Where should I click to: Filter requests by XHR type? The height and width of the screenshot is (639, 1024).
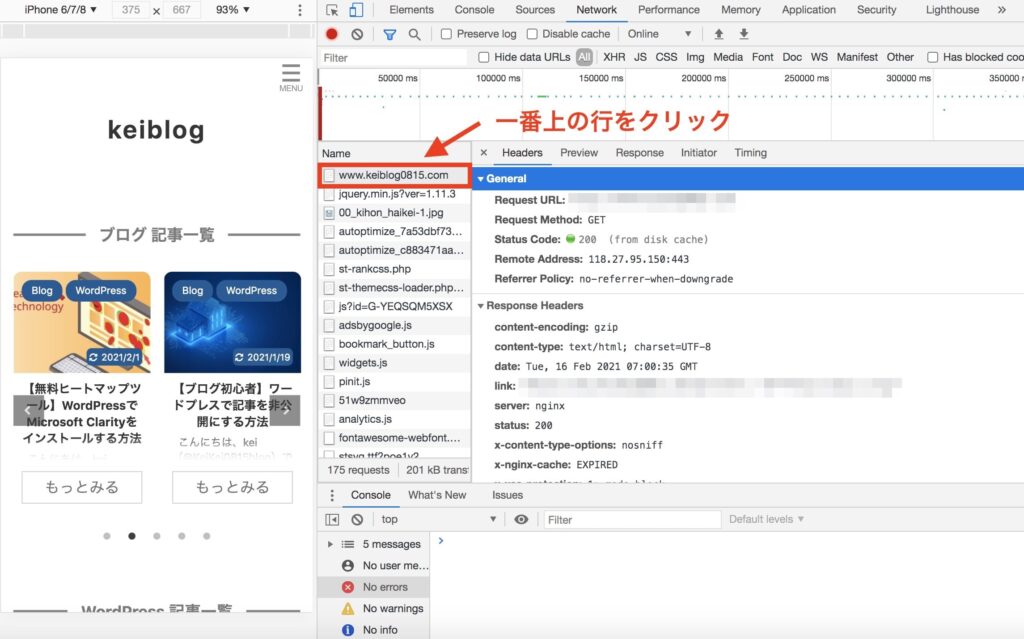[x=614, y=57]
